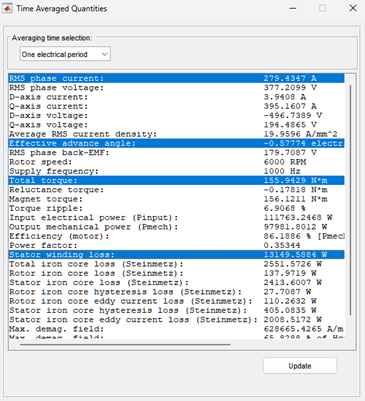365x401 pixels.
Task: Click the Update button
Action: click(300, 366)
